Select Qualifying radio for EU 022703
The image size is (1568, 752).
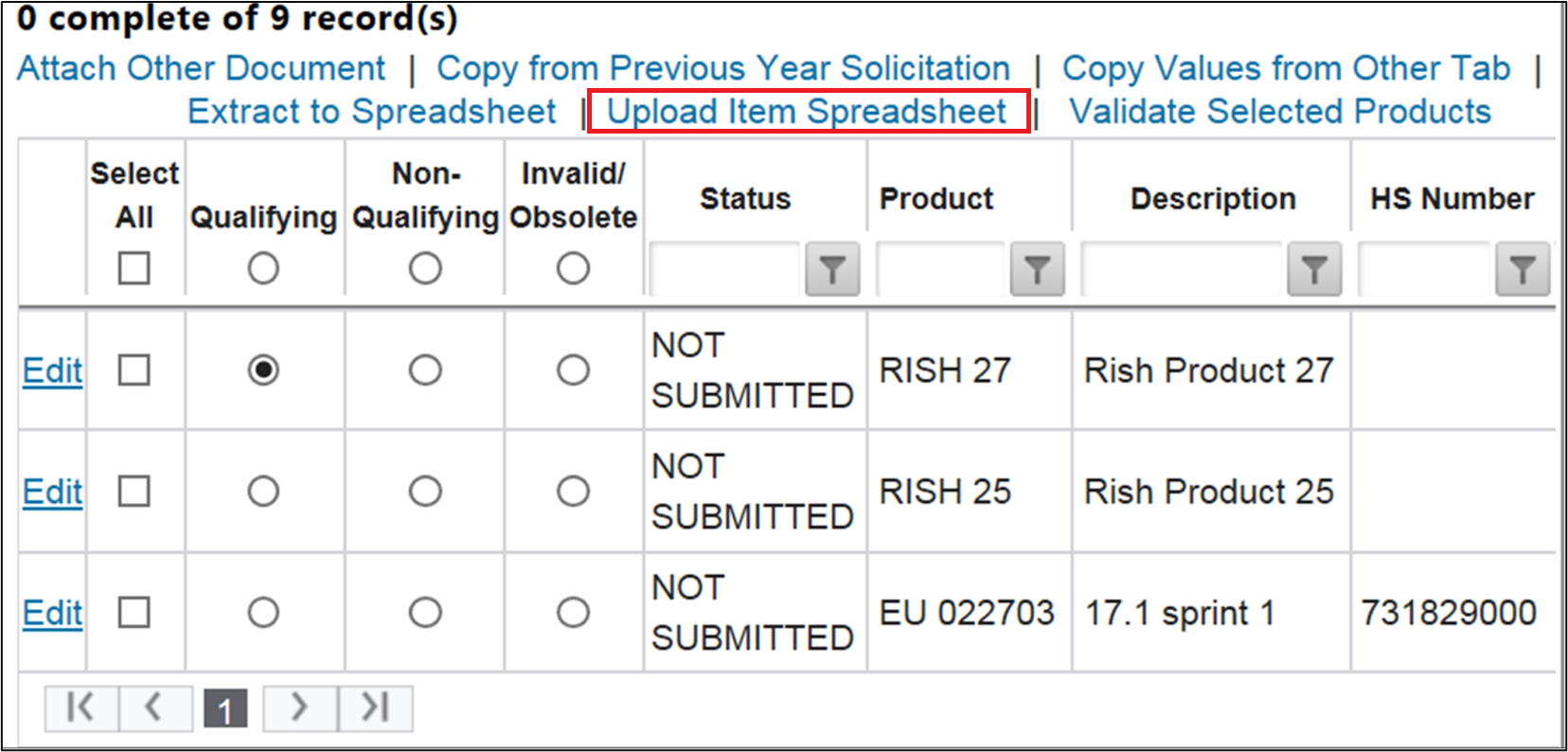coord(263,612)
